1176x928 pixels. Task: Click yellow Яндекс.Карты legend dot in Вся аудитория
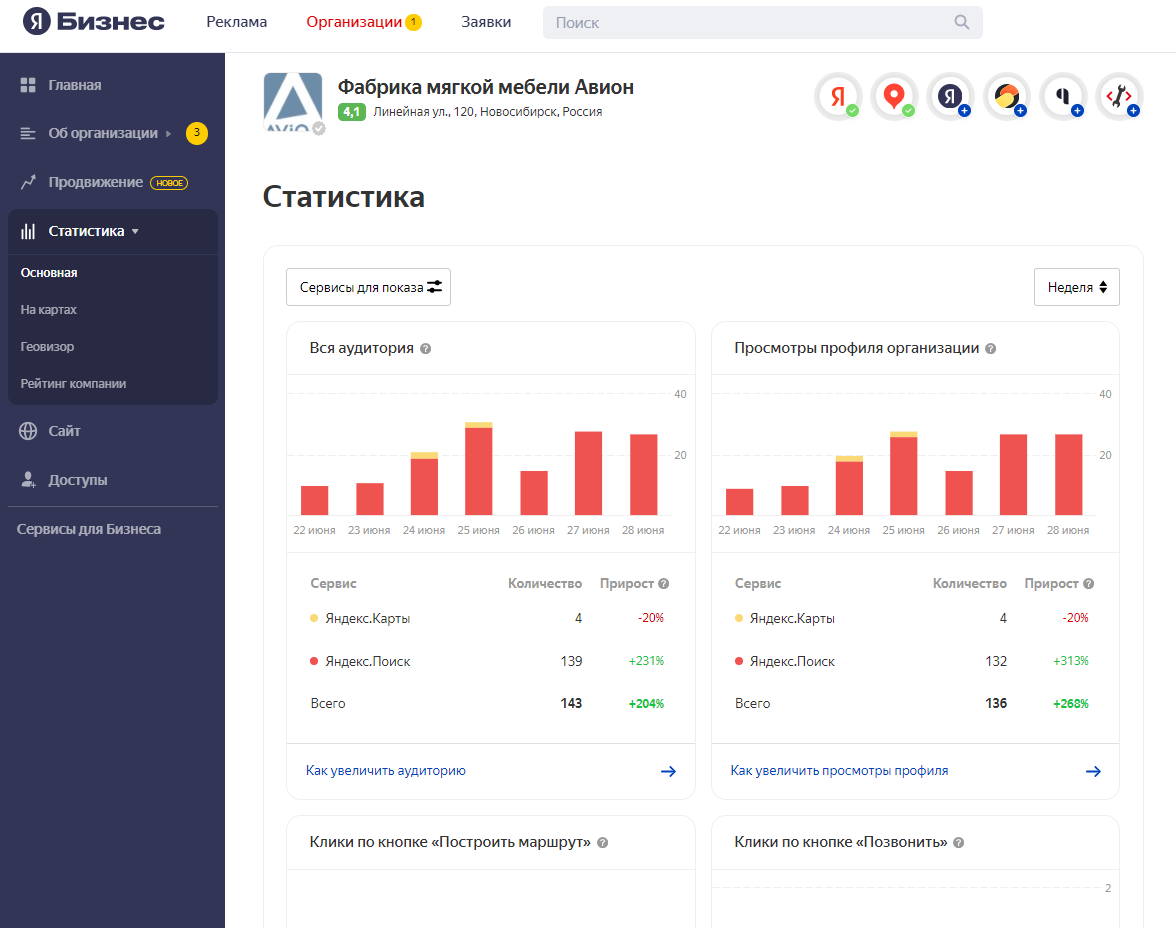[314, 618]
